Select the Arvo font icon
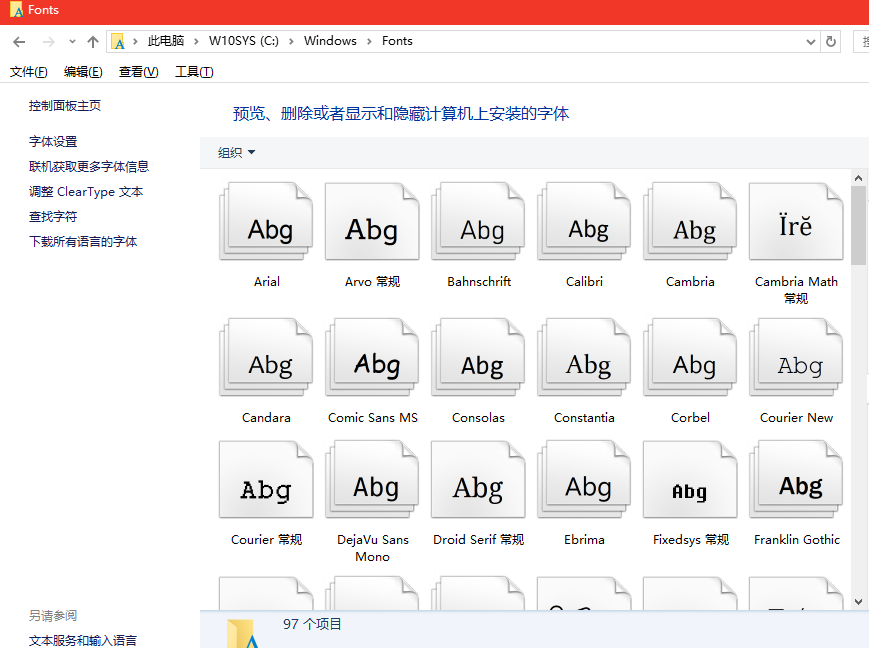Image resolution: width=869 pixels, height=648 pixels. click(x=372, y=221)
